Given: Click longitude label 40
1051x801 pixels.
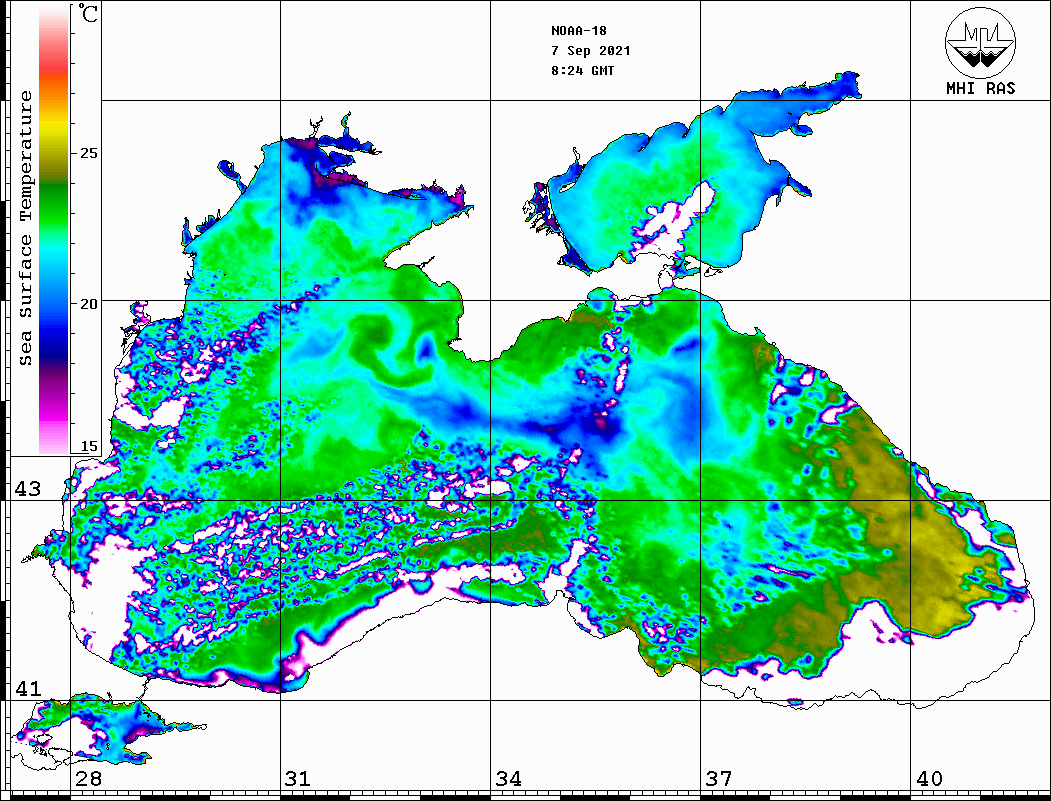Looking at the screenshot, I should click(929, 779).
